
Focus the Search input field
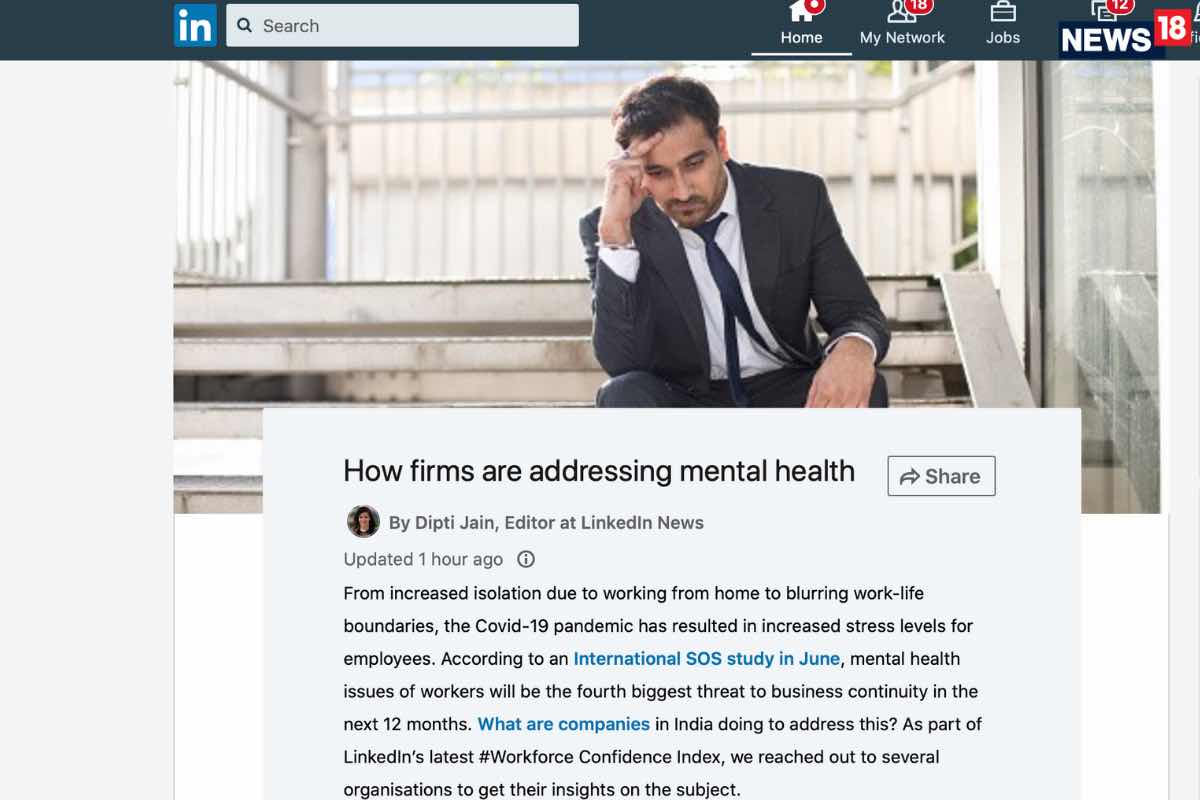click(402, 25)
